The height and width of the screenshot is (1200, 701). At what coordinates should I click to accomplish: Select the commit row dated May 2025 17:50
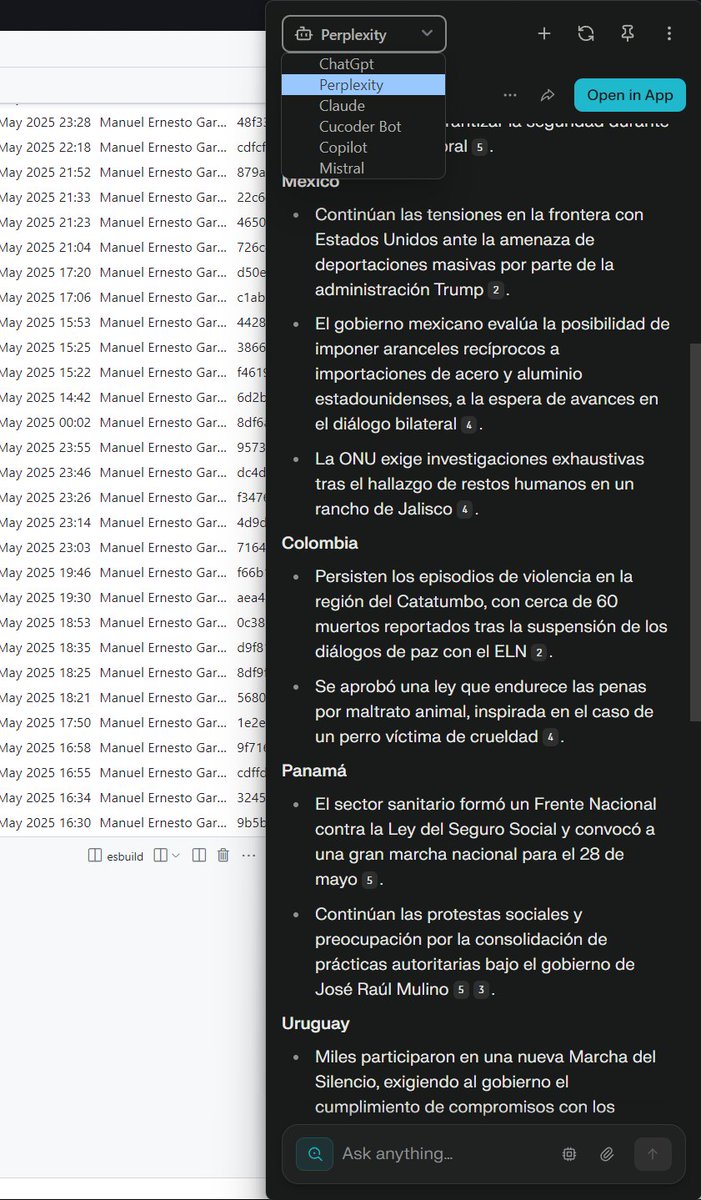pos(132,722)
